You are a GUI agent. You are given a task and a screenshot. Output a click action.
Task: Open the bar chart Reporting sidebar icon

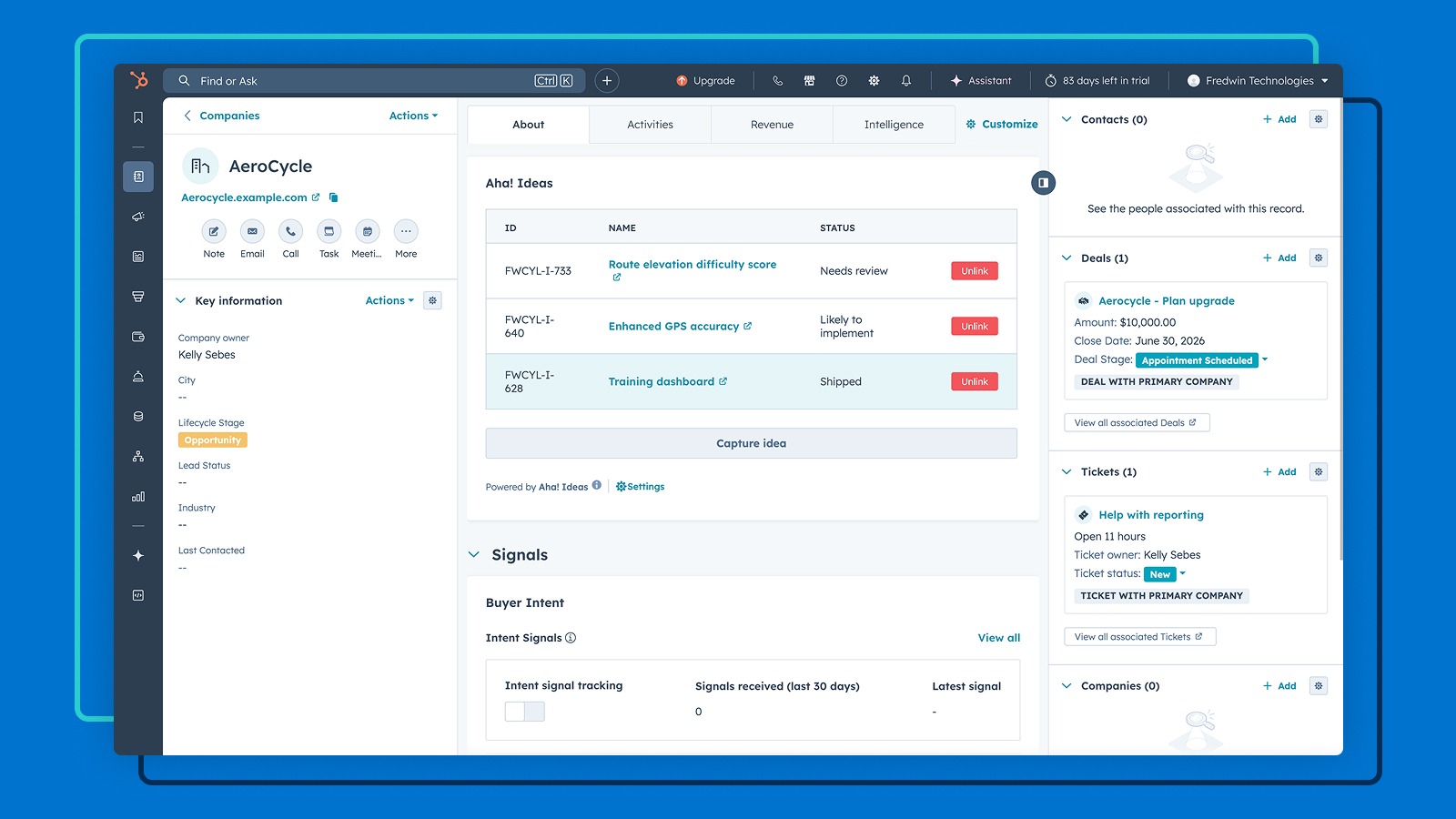(138, 497)
